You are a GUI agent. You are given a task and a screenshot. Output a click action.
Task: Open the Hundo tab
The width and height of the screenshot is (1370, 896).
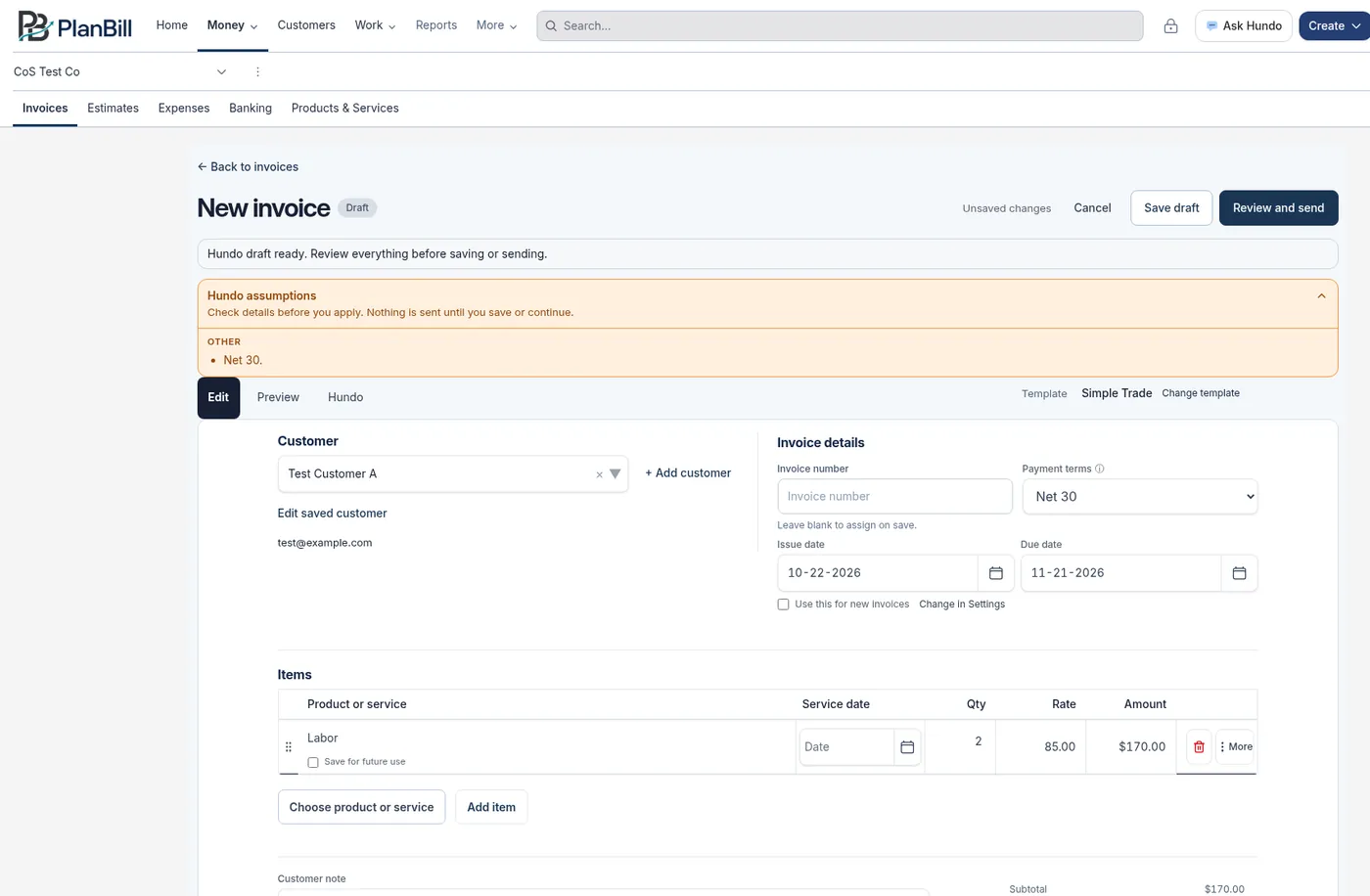coord(345,398)
